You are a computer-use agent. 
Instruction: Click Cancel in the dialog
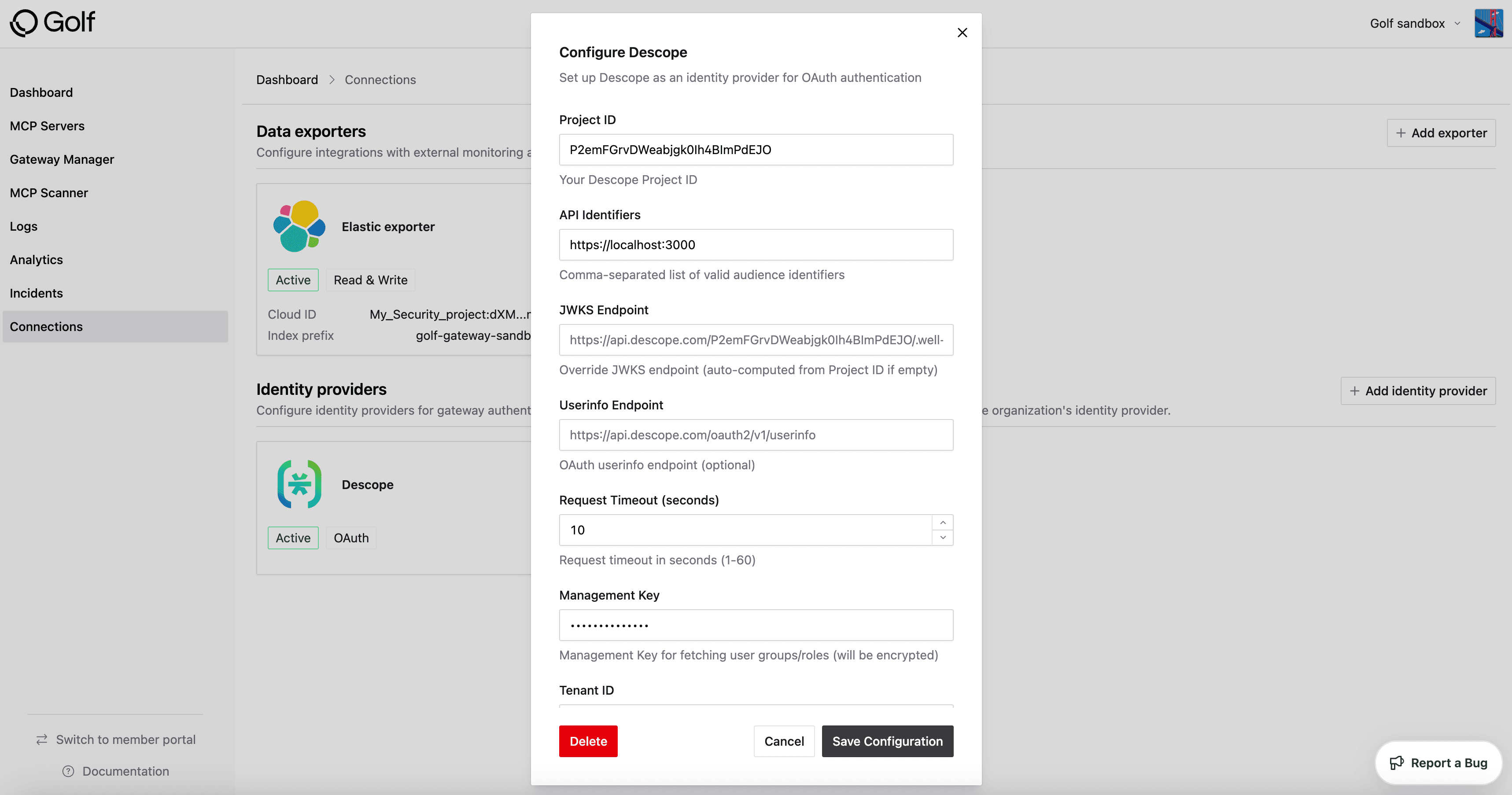pos(784,741)
